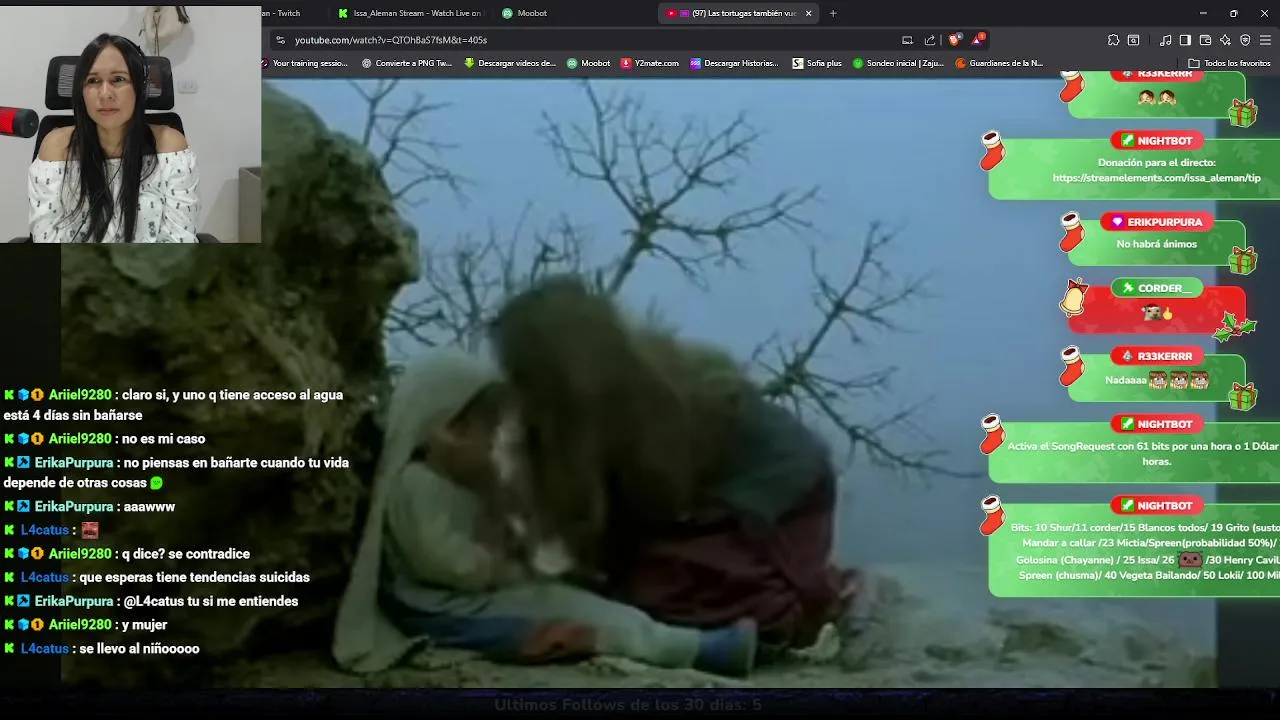Screen dimensions: 1280x720
Task: Open the Descargar videos de... bookmark
Action: [x=510, y=63]
